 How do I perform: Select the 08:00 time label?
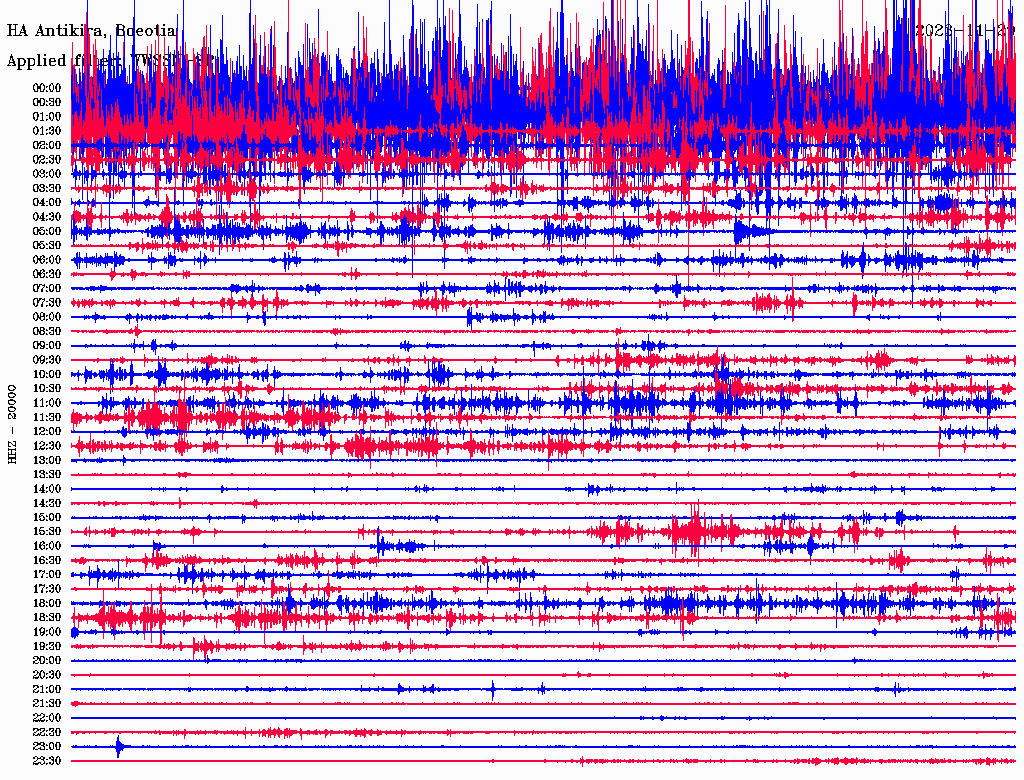click(x=47, y=317)
